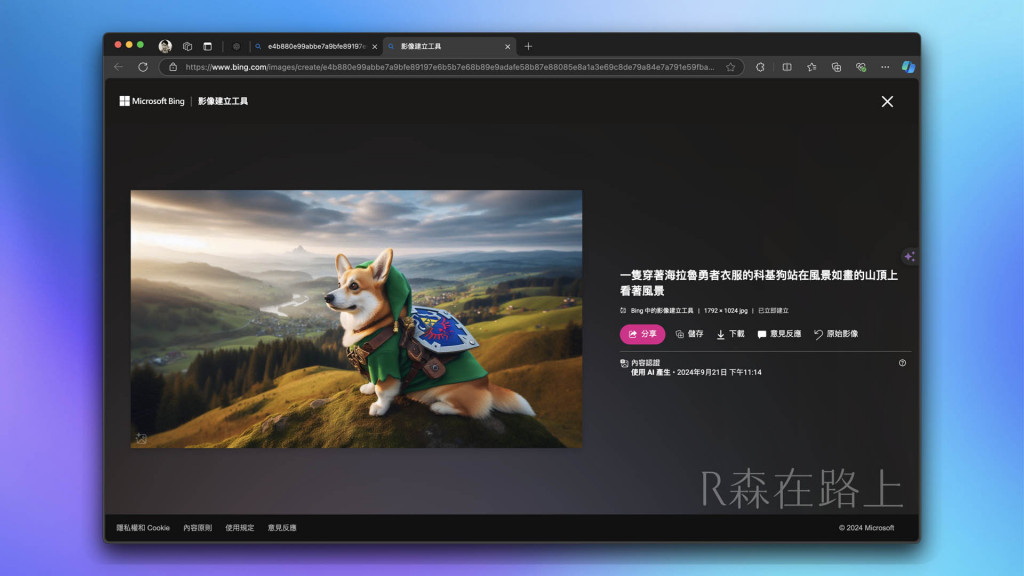This screenshot has width=1024, height=576.
Task: Save image with 儲存 button
Action: coord(689,334)
